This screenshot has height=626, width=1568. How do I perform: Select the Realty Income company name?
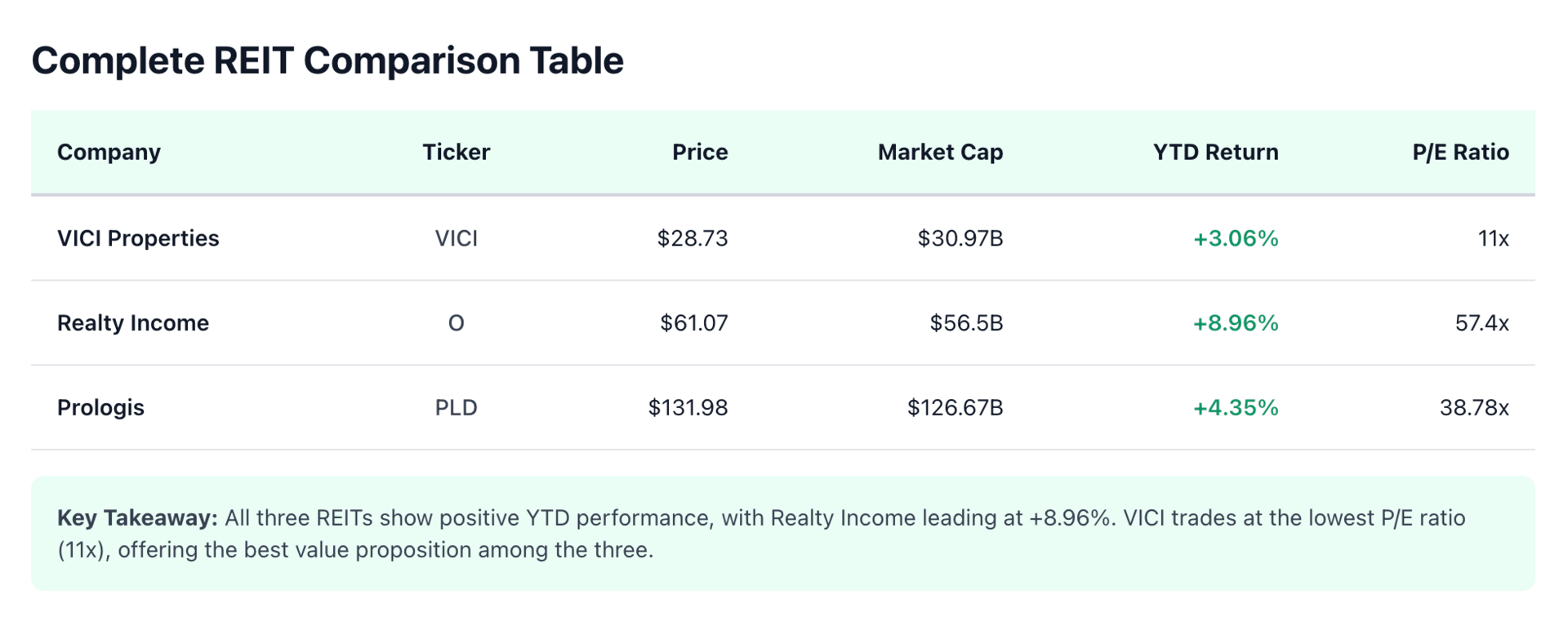click(x=133, y=323)
